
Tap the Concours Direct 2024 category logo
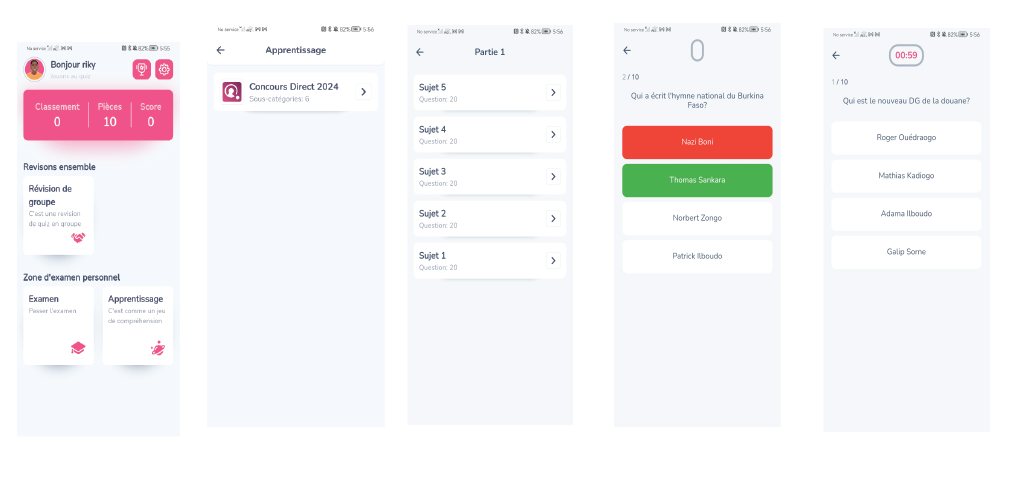click(x=232, y=91)
